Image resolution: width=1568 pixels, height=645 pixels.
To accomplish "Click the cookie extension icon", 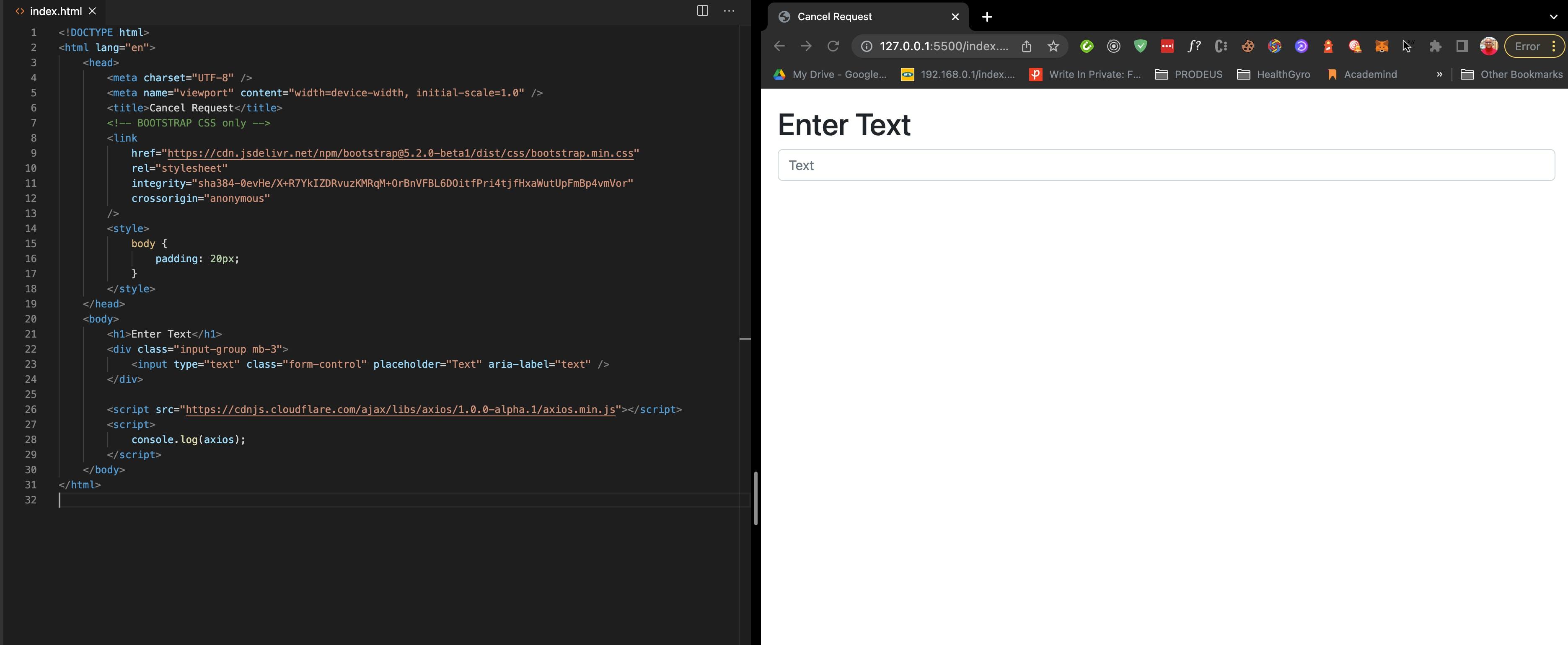I will click(x=1248, y=46).
